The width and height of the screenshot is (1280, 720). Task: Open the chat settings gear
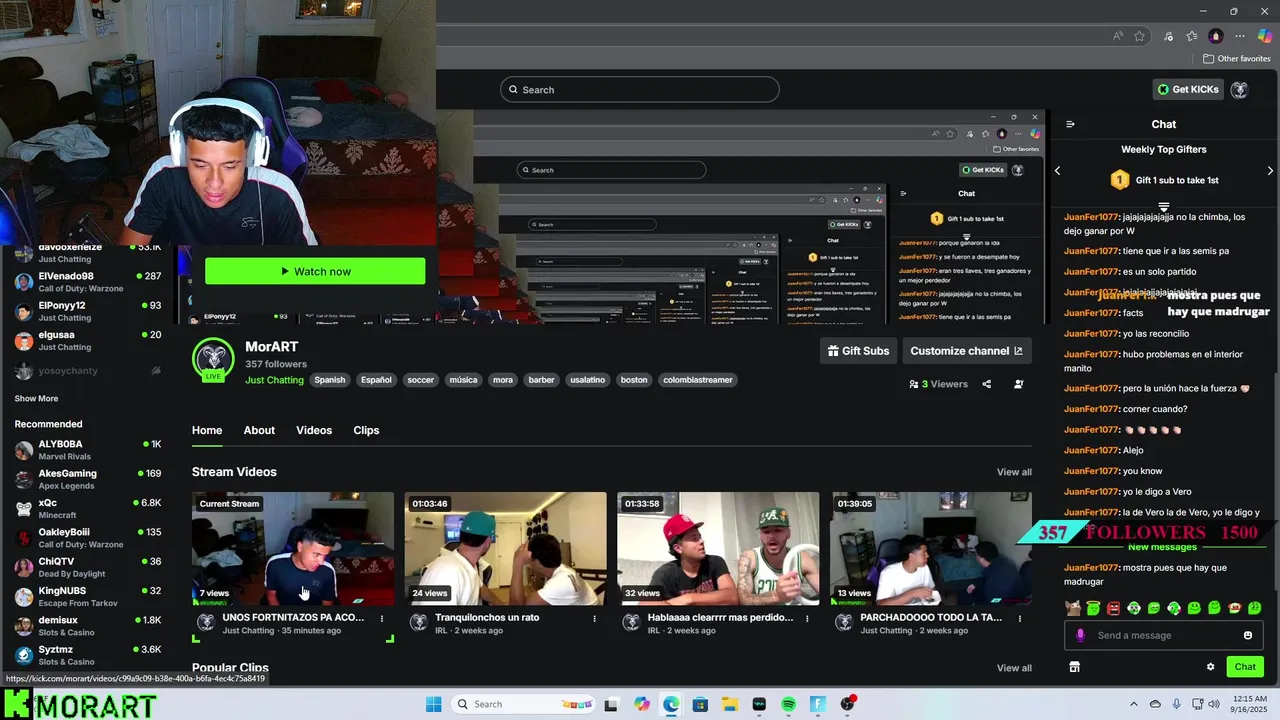coord(1210,667)
